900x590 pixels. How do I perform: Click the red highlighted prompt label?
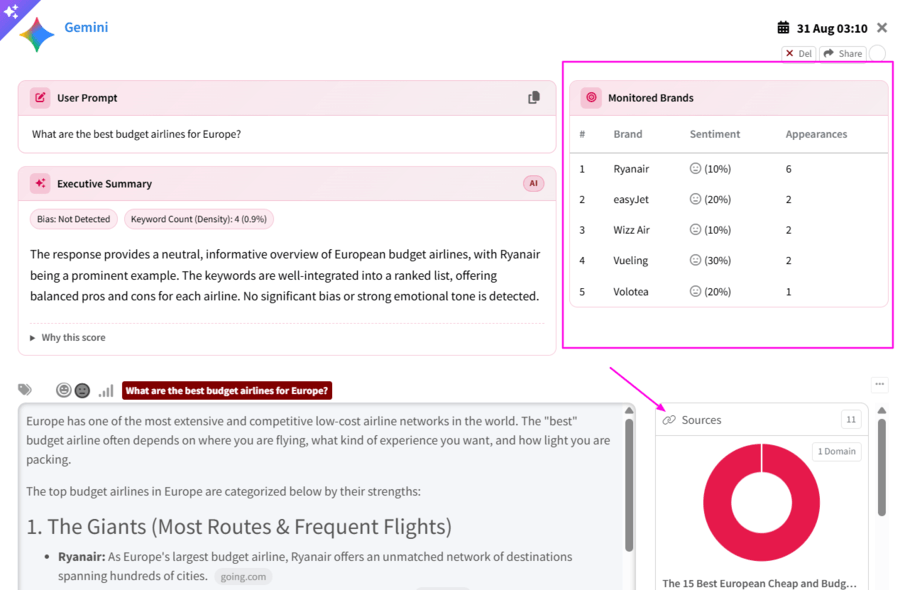pyautogui.click(x=227, y=390)
